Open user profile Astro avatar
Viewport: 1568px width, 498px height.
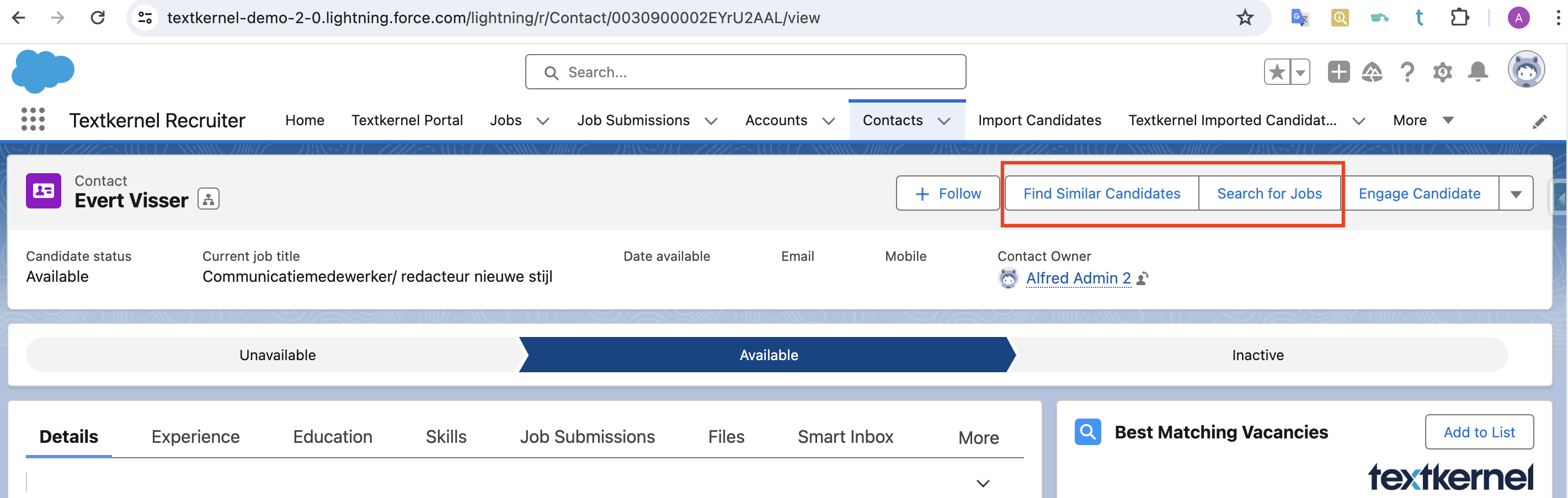click(1526, 69)
